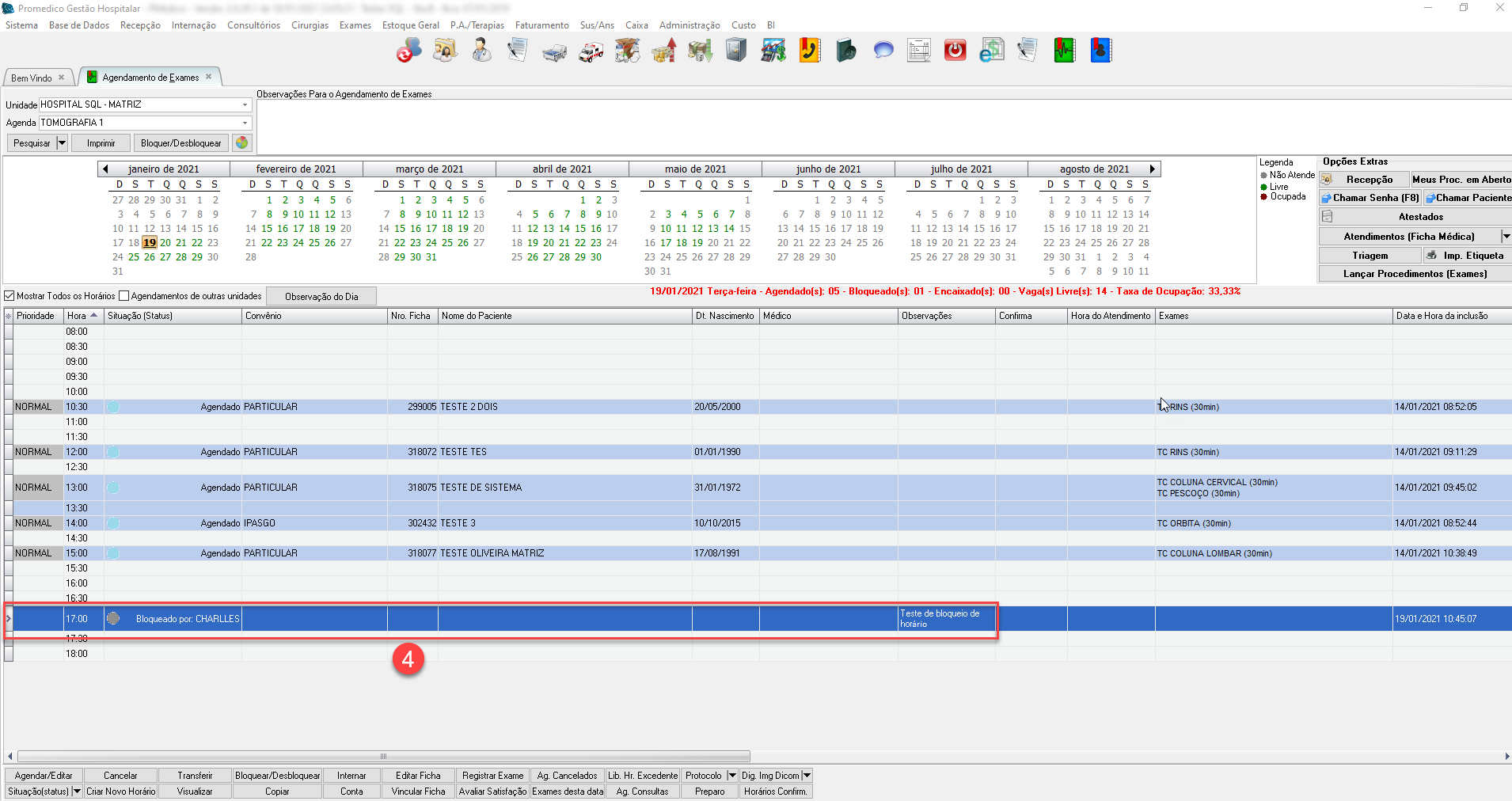Toggle row selector box for 10:30 appointment
Image resolution: width=1512 pixels, height=801 pixels.
[9, 407]
